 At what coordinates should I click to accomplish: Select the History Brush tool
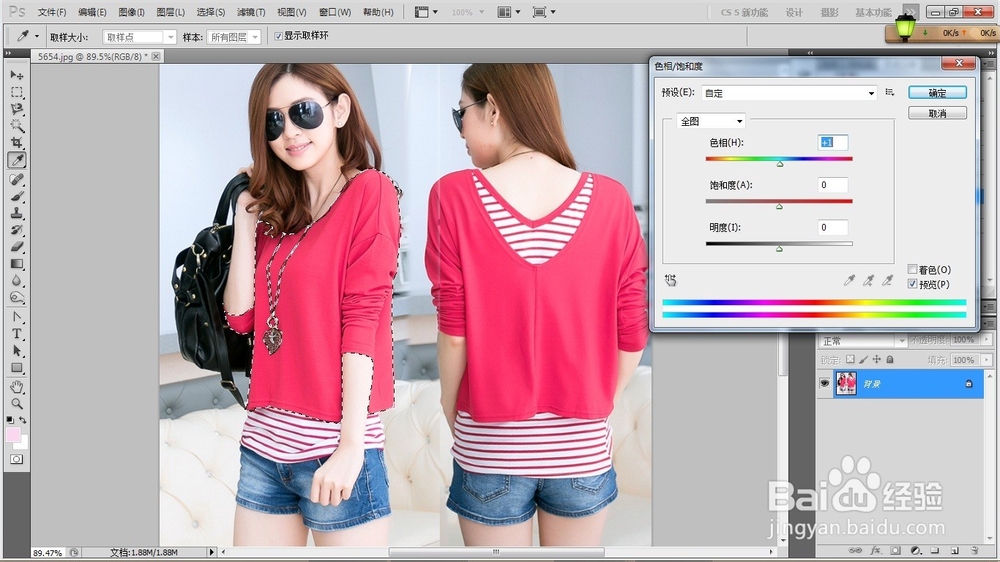click(17, 230)
